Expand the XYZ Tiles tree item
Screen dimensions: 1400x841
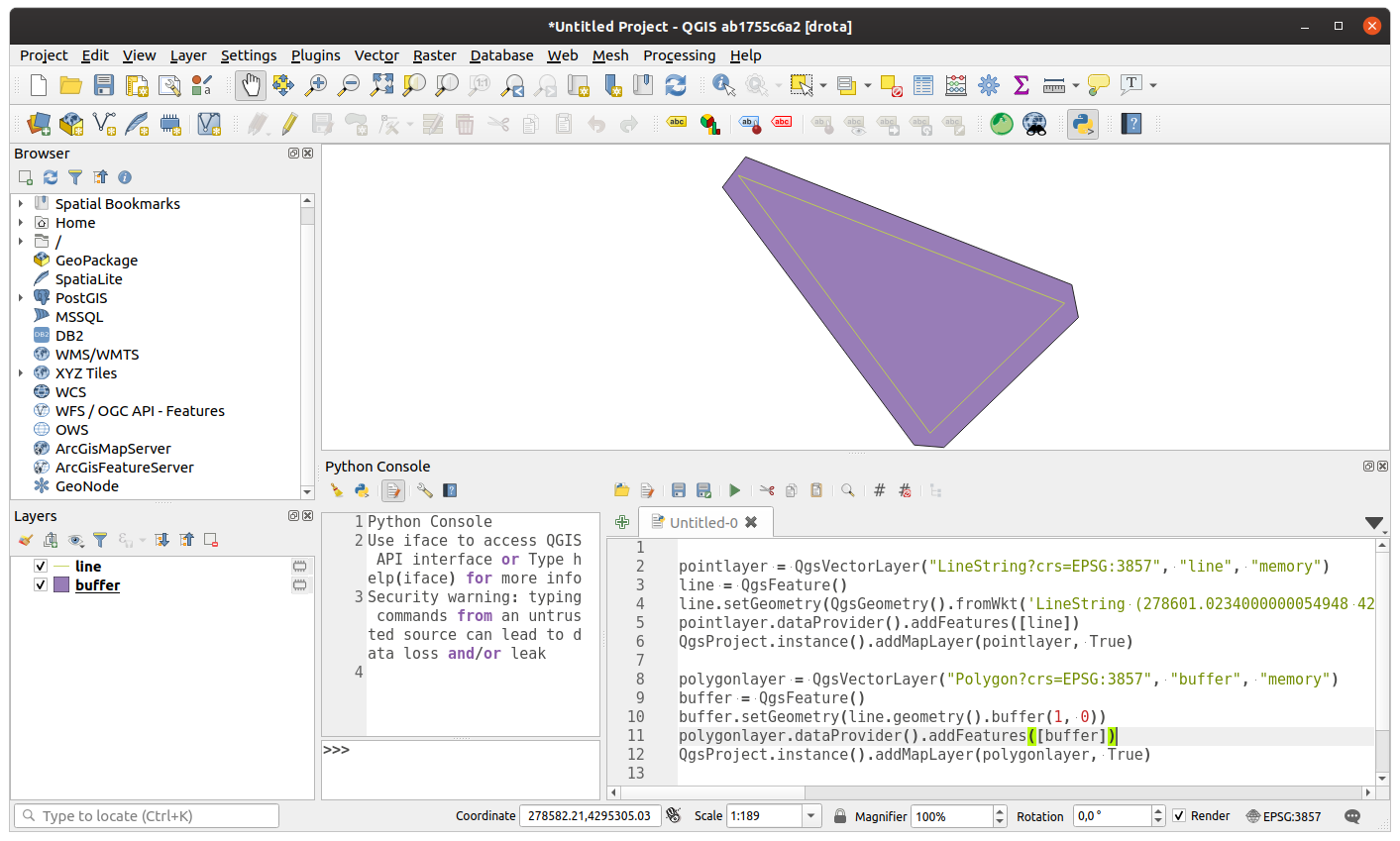pyautogui.click(x=20, y=372)
